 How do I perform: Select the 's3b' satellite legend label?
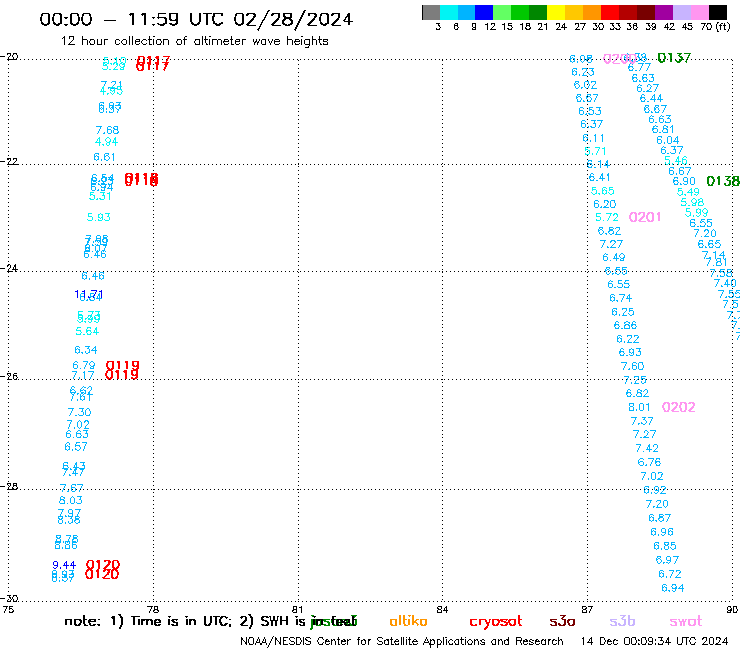pyautogui.click(x=622, y=622)
